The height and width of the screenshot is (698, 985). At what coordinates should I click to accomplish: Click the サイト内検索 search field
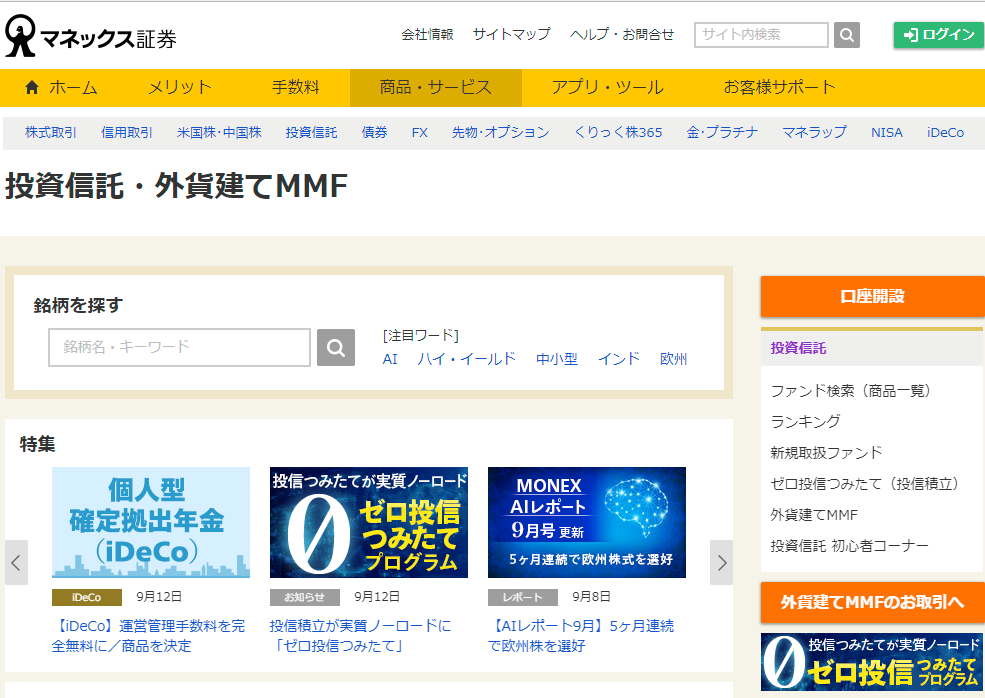pyautogui.click(x=761, y=35)
